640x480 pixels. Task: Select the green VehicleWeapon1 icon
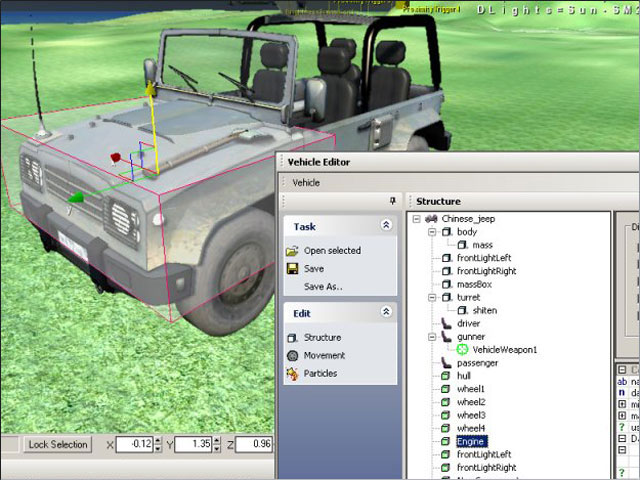pyautogui.click(x=462, y=350)
